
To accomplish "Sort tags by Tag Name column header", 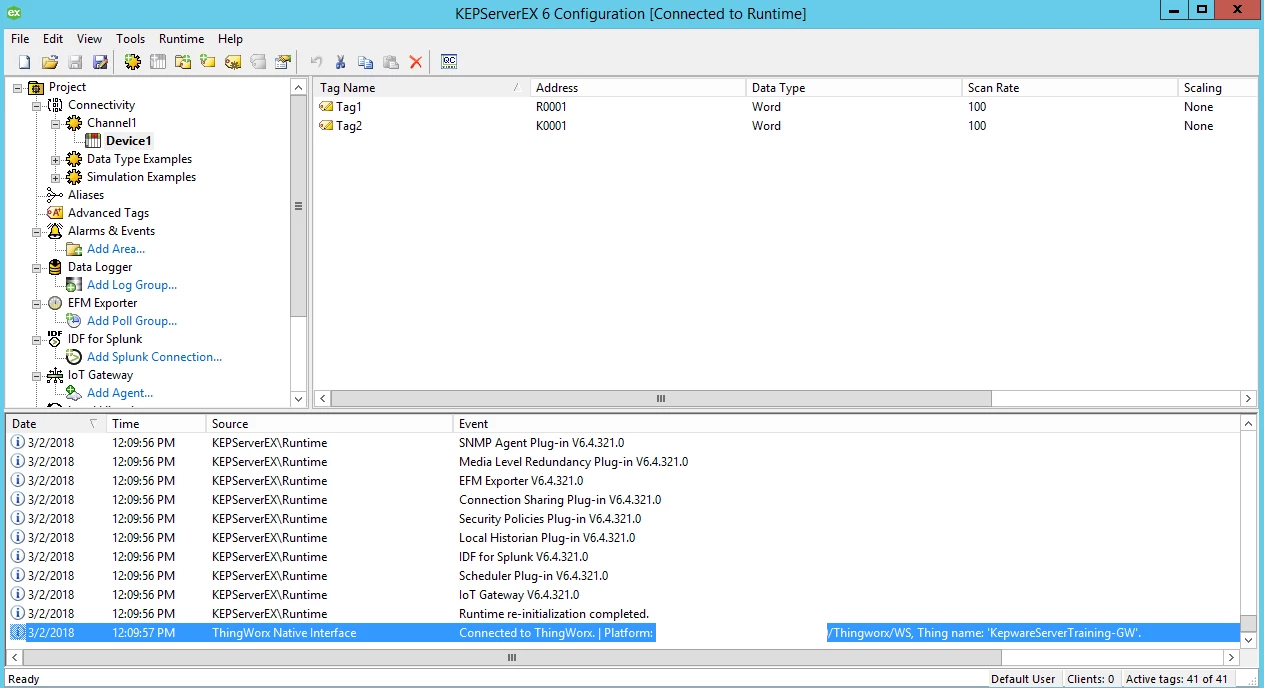I will [x=420, y=88].
